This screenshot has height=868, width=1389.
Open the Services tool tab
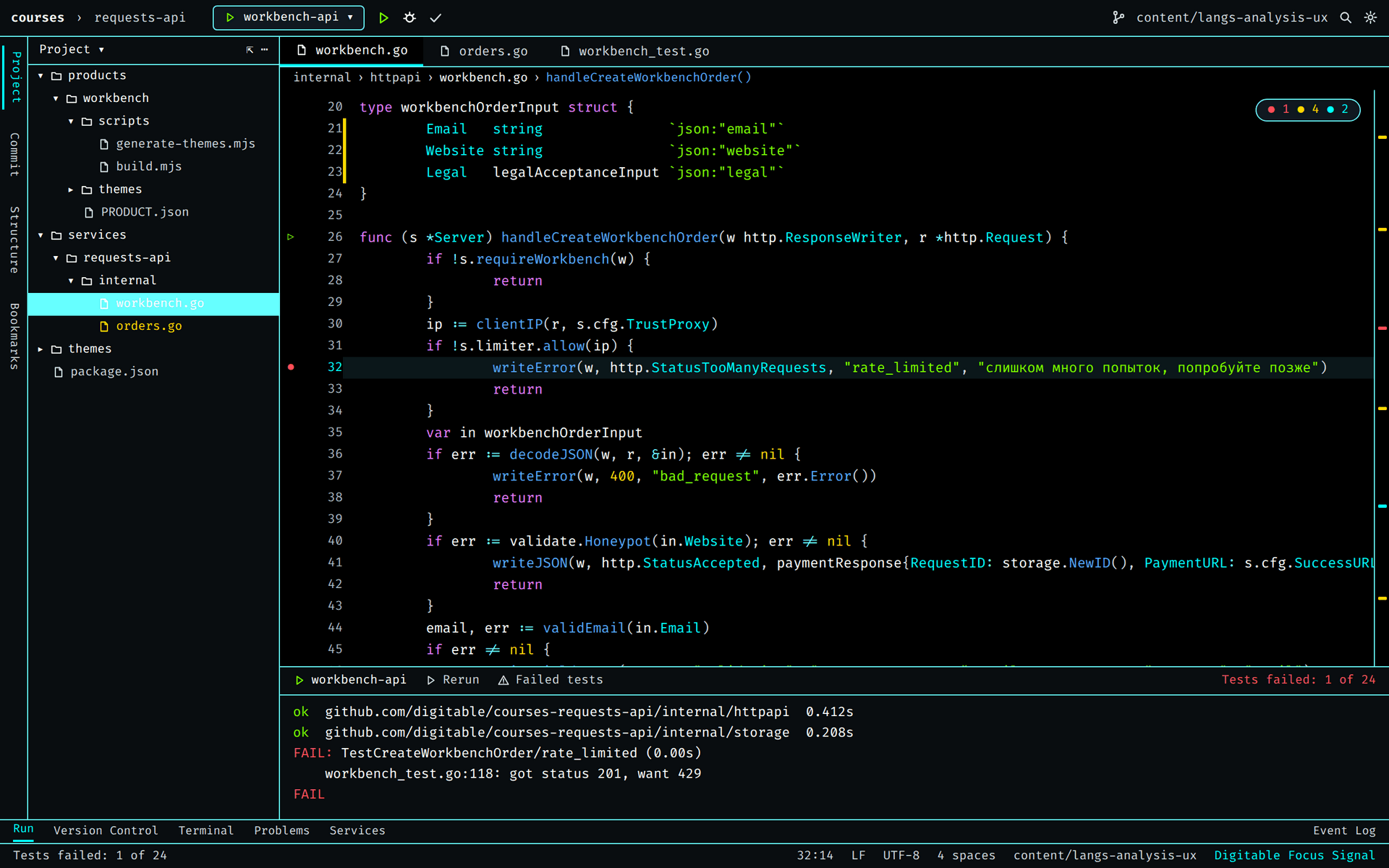click(357, 830)
